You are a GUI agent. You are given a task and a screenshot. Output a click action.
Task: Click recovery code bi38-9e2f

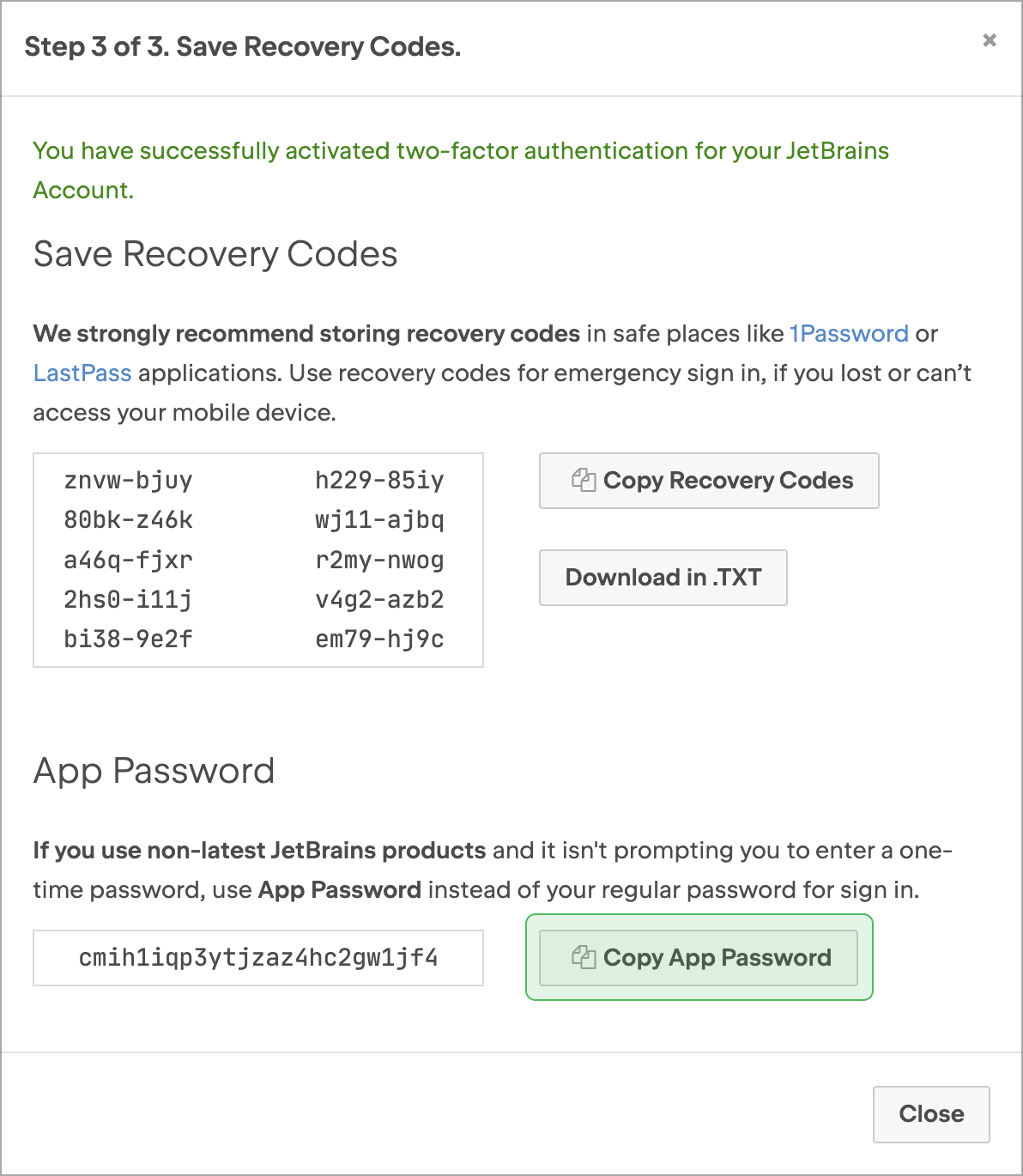(x=129, y=640)
